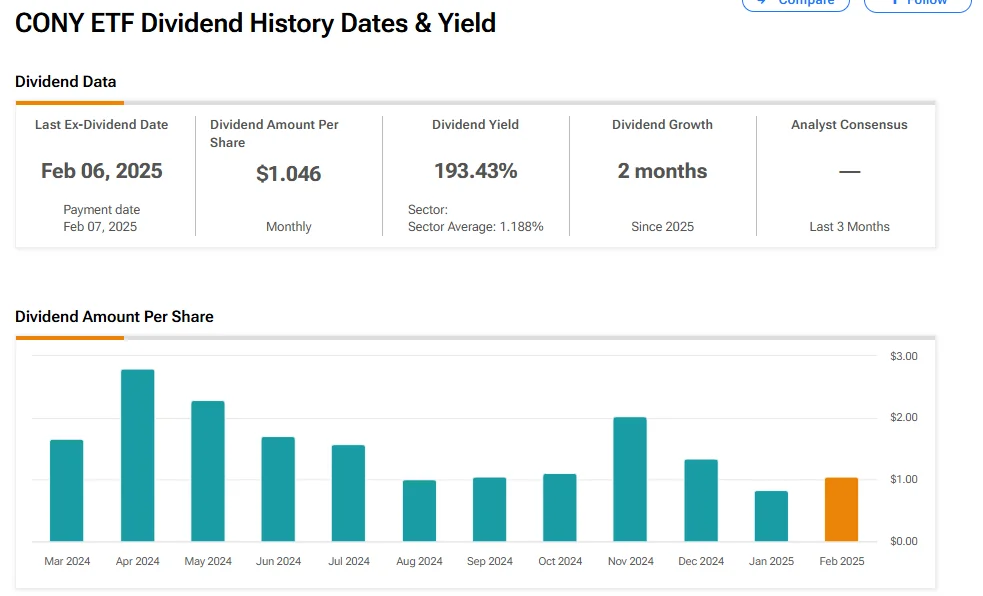
Task: Select the Dividend Data section heading
Action: (x=66, y=82)
